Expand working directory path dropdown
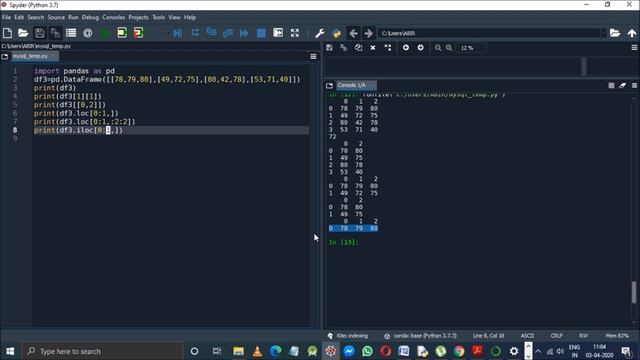Screen dimensions: 640x360 pos(603,33)
